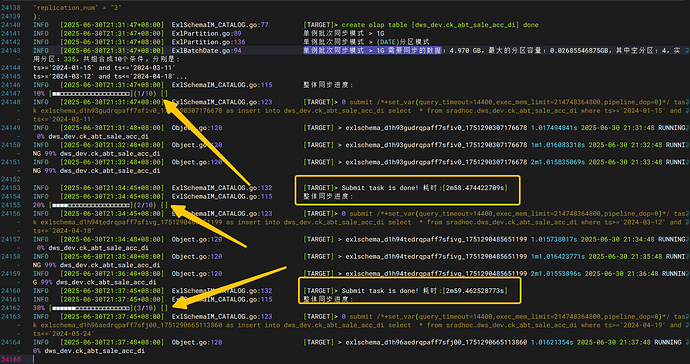Image resolution: width=690 pixels, height=364 pixels.
Task: Click the condition ts<='2024-05-24' under line 24163
Action: 64,334
